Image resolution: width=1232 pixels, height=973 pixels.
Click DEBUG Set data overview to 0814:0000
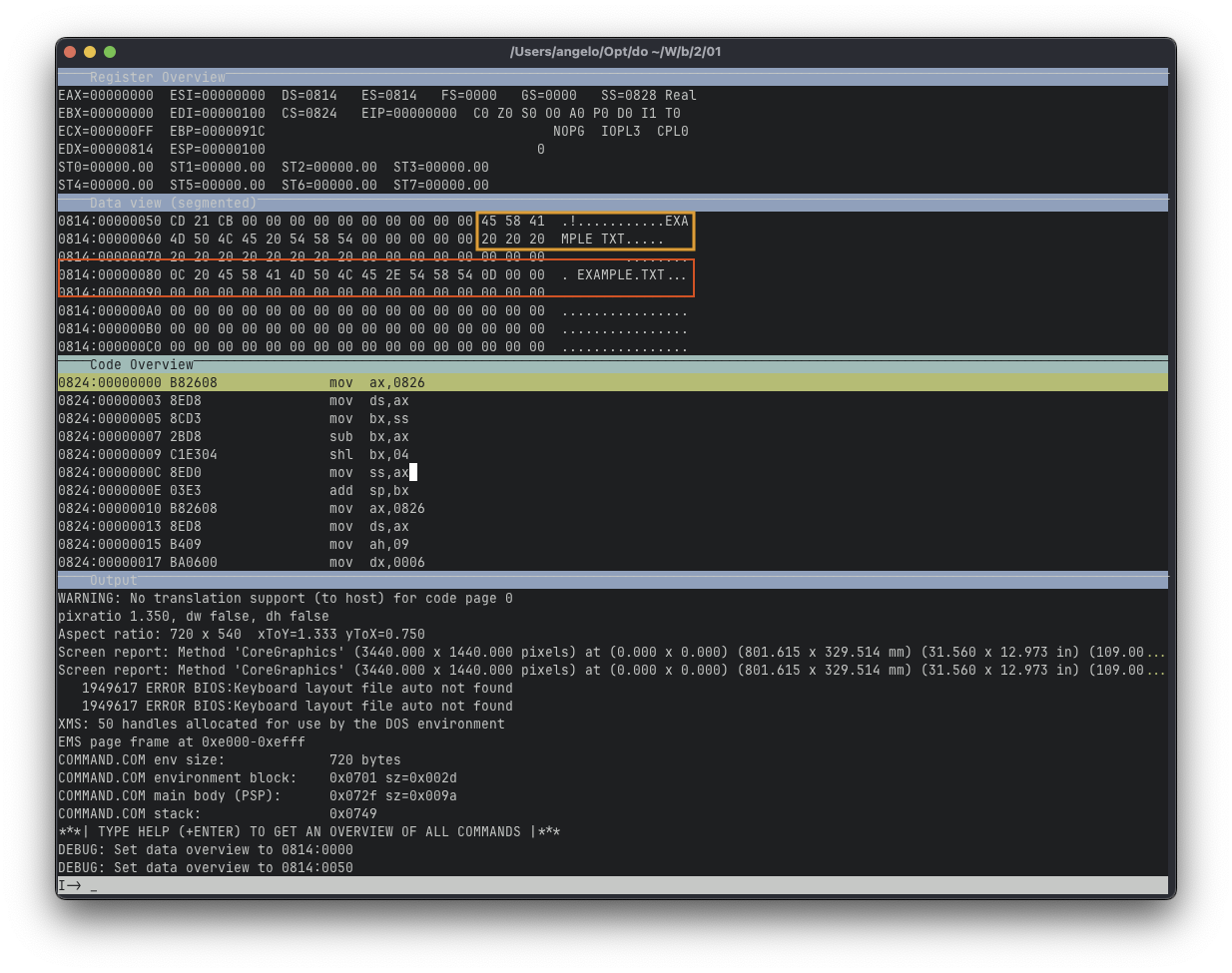[x=206, y=849]
